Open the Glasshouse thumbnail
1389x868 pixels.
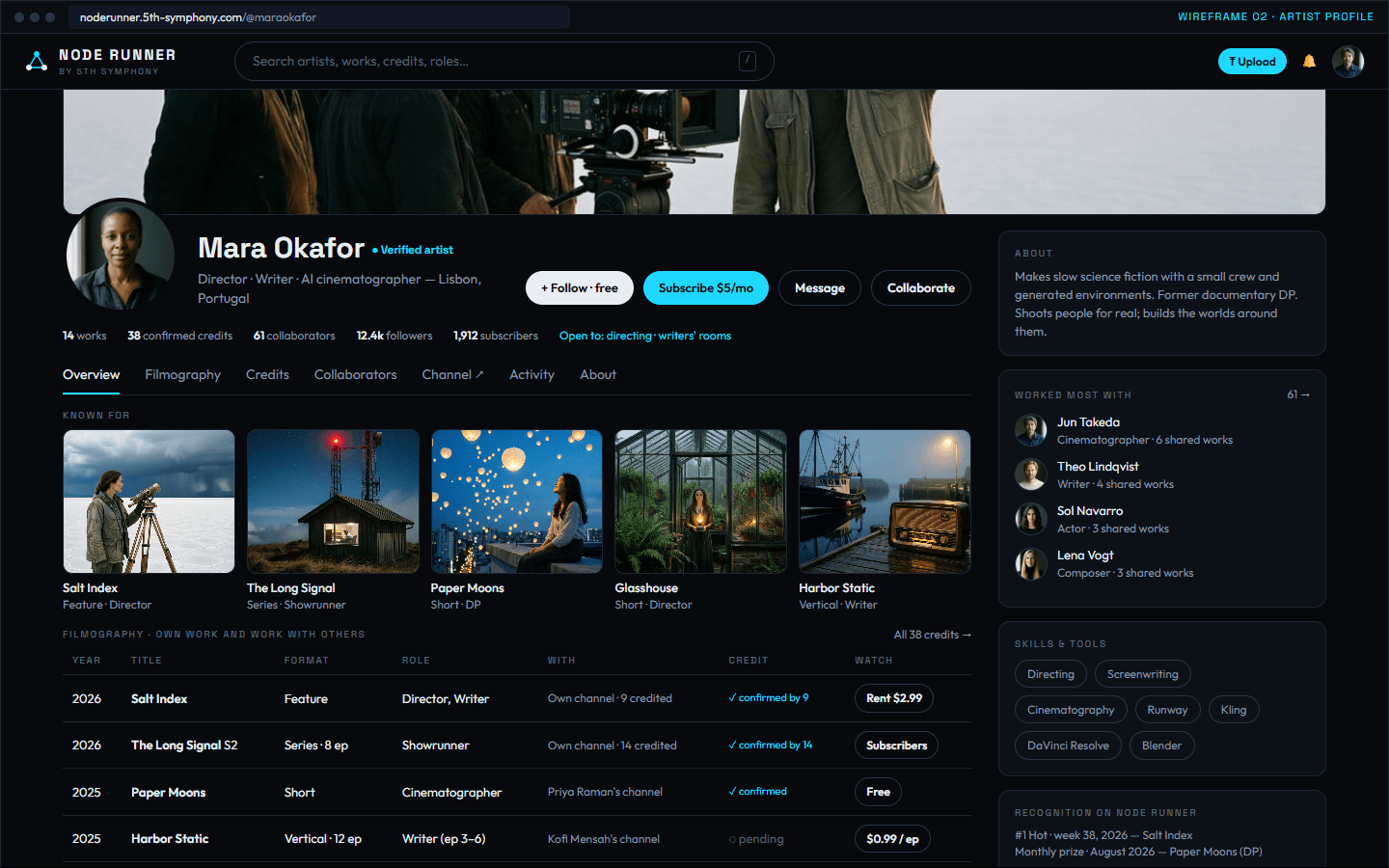(701, 502)
